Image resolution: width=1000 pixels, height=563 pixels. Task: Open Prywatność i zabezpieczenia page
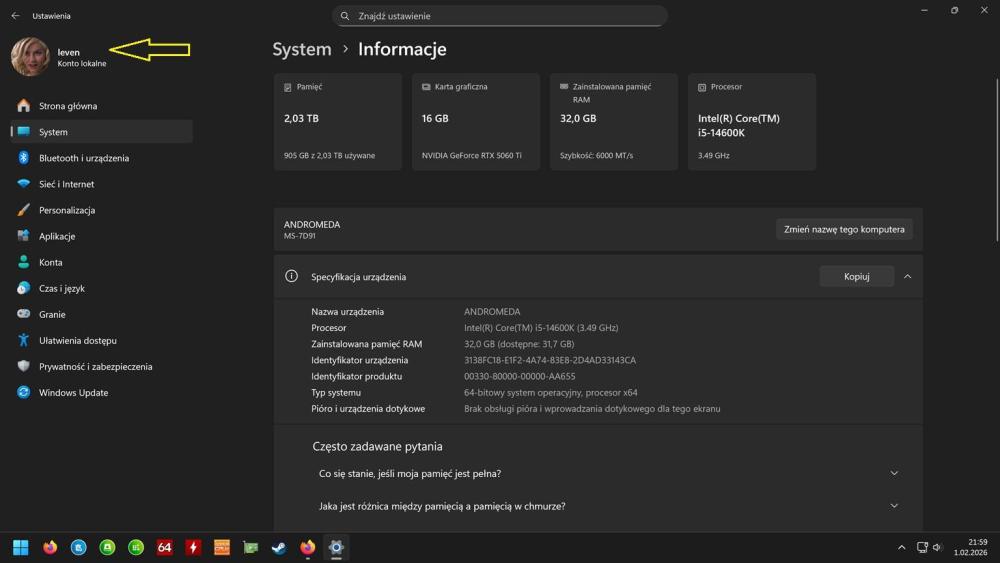(x=95, y=366)
